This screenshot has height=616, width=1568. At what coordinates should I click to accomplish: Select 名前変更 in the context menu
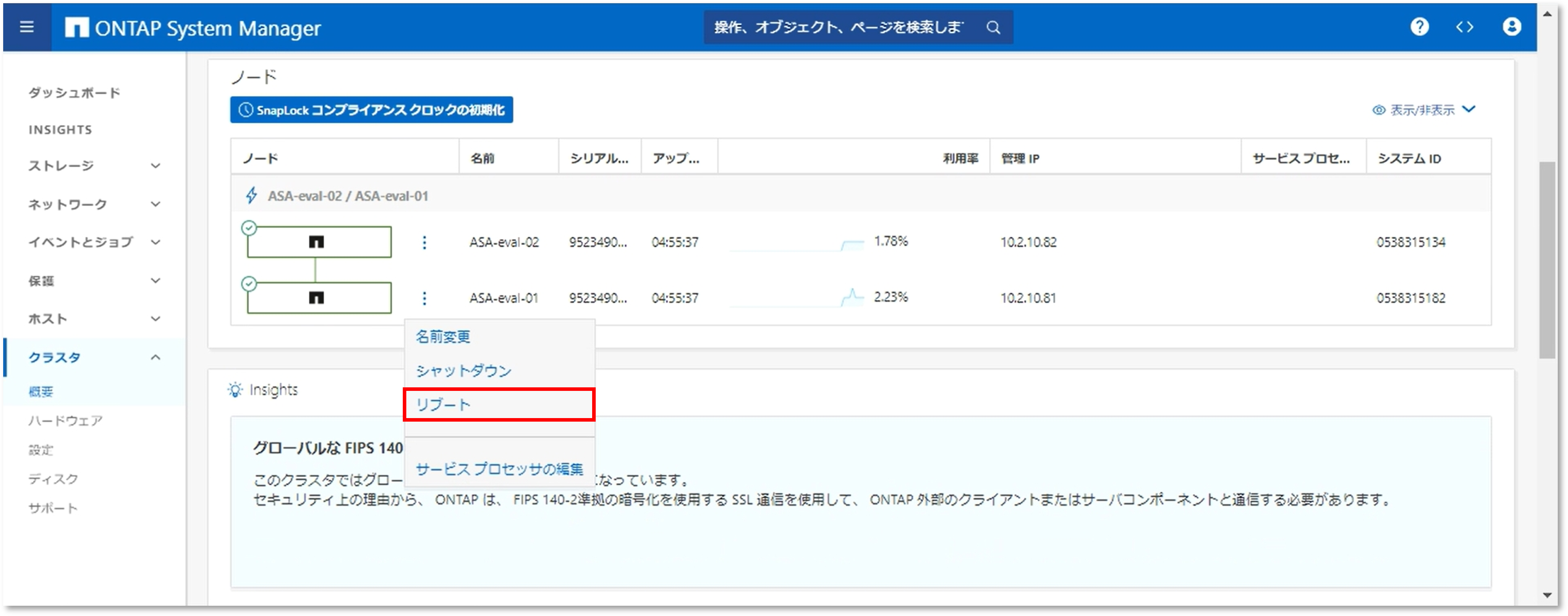click(443, 336)
